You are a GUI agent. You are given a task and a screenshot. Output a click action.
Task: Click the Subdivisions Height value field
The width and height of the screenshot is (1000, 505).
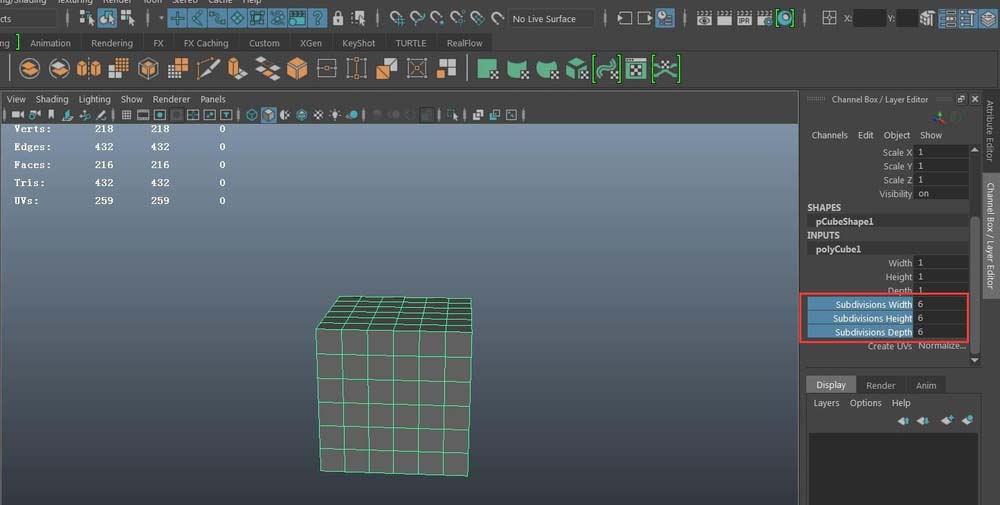940,318
